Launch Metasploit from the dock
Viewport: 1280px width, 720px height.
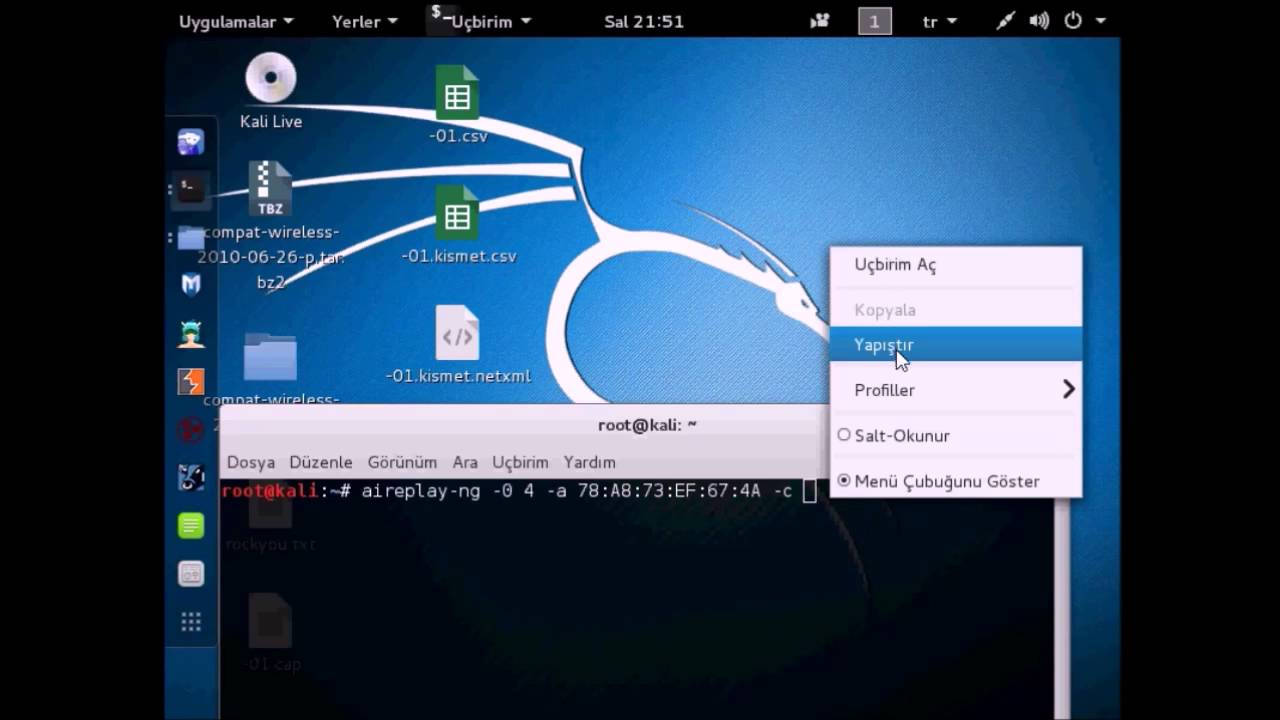click(190, 285)
